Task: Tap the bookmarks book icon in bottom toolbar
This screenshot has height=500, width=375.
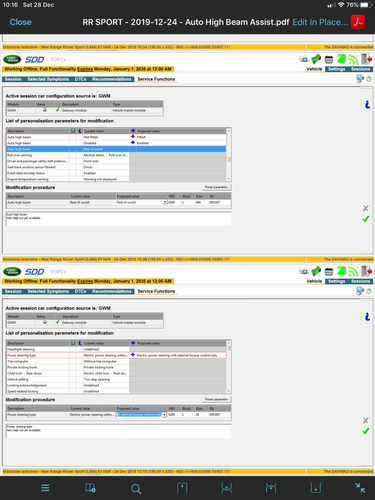Action: pos(90,488)
